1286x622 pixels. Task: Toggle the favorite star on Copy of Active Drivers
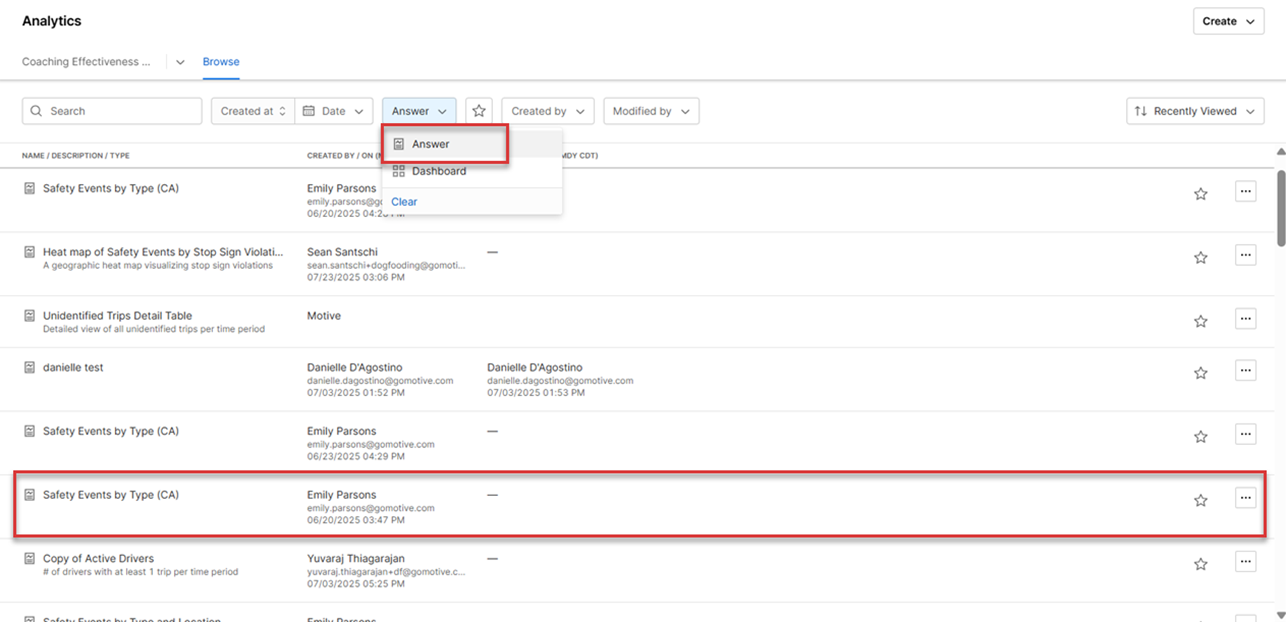(x=1200, y=564)
